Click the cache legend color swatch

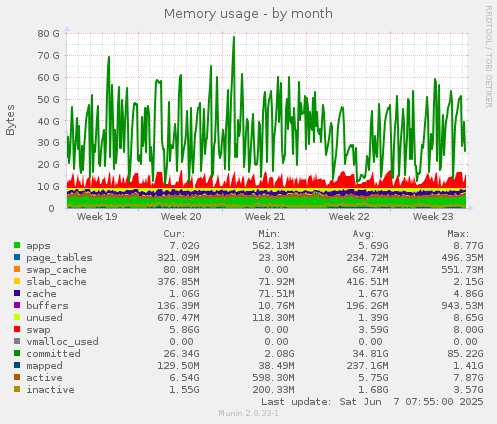[17, 293]
